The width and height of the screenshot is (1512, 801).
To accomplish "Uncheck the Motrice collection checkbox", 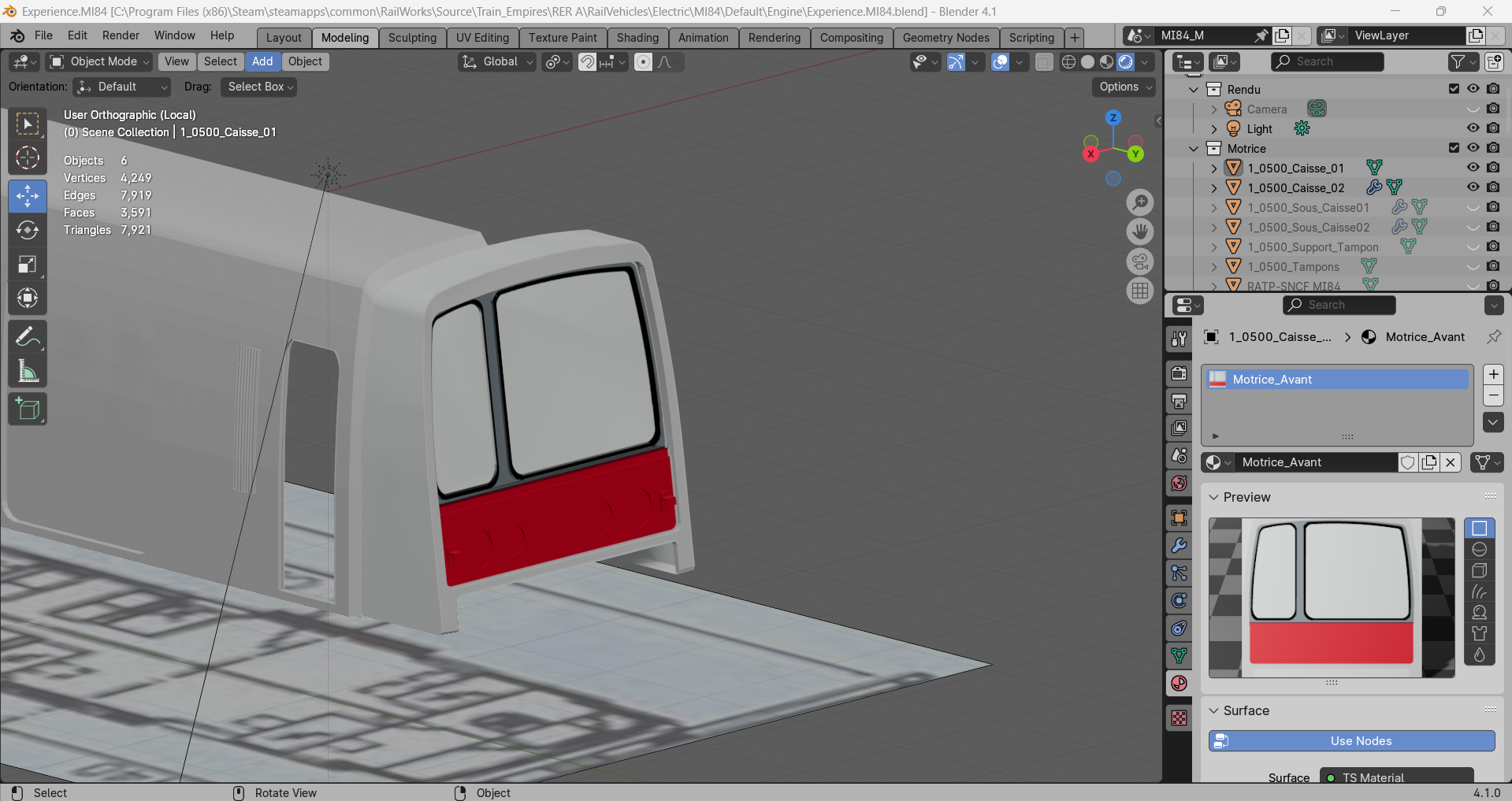I will (1454, 148).
